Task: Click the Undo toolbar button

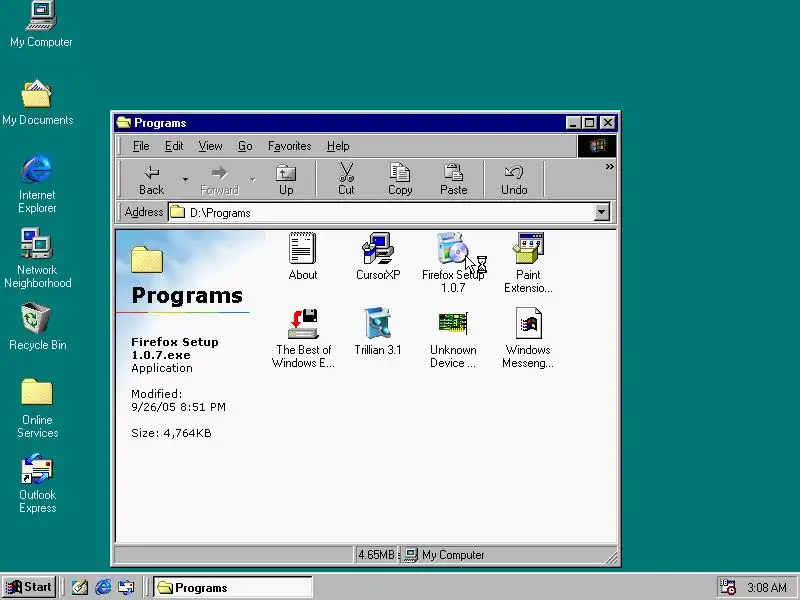Action: click(514, 180)
